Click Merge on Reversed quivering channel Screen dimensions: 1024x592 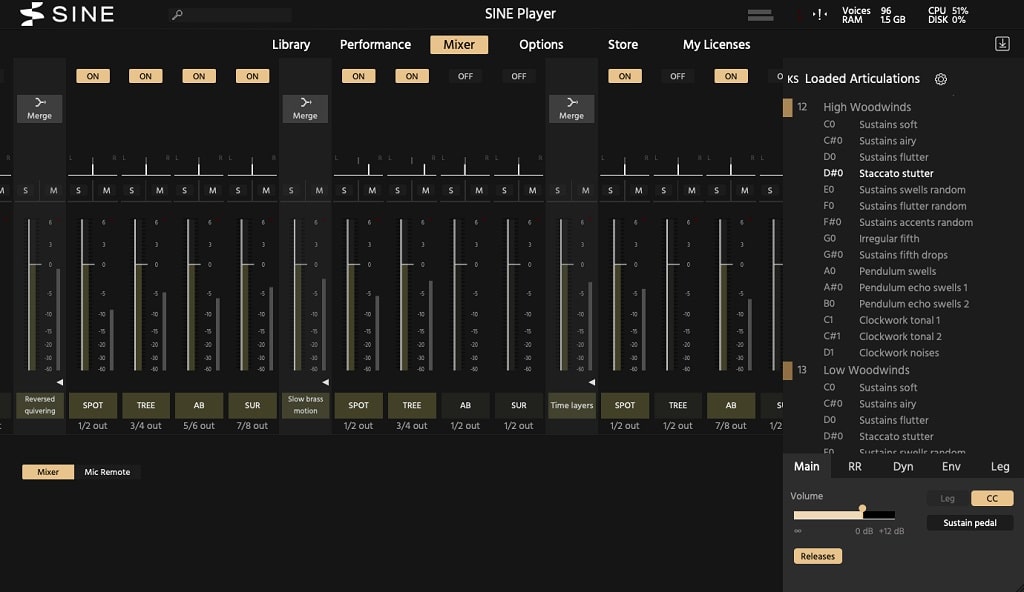click(39, 108)
